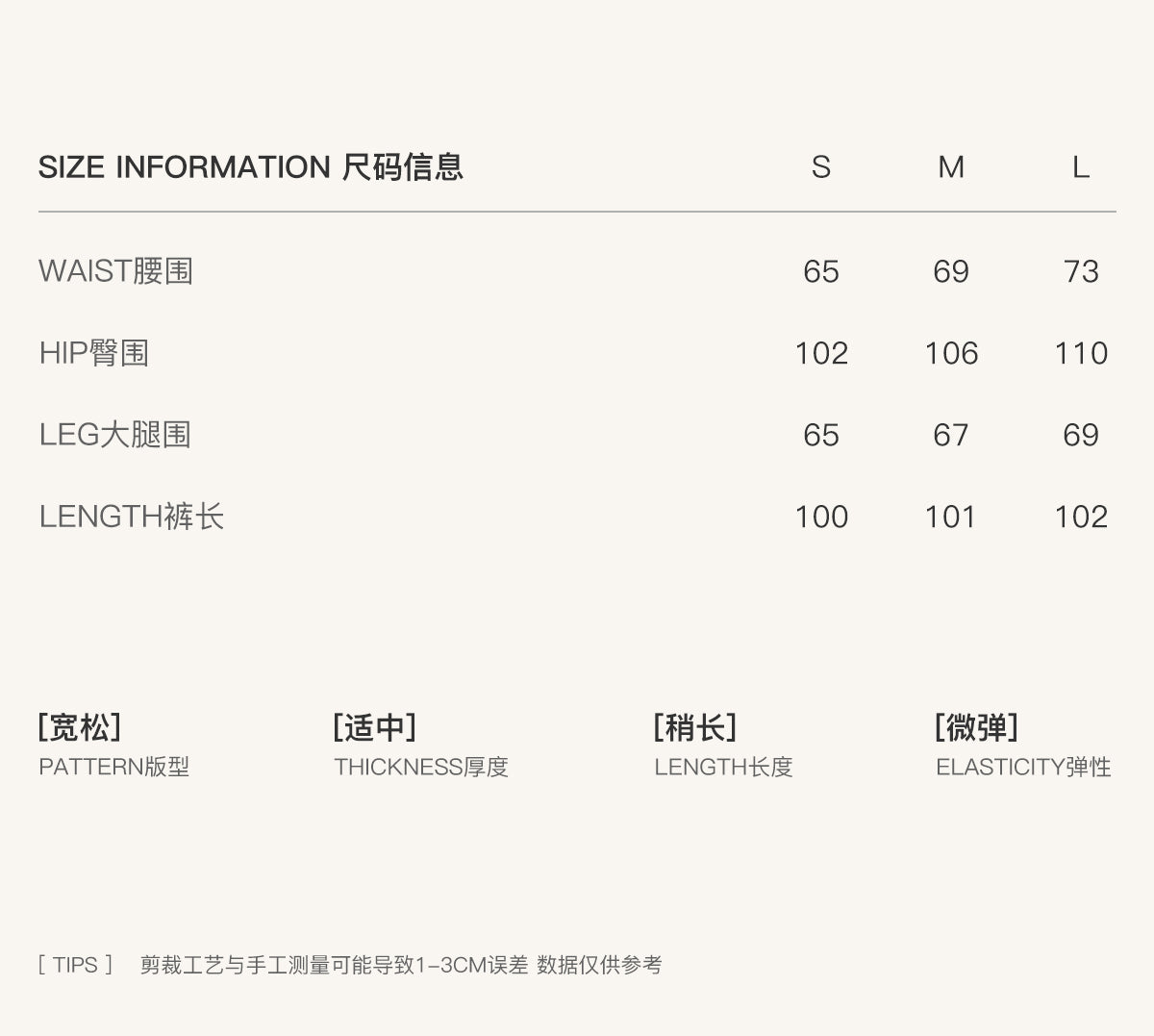Click the ELASTICITY弹性 caption
1154x1036 pixels.
point(1023,767)
